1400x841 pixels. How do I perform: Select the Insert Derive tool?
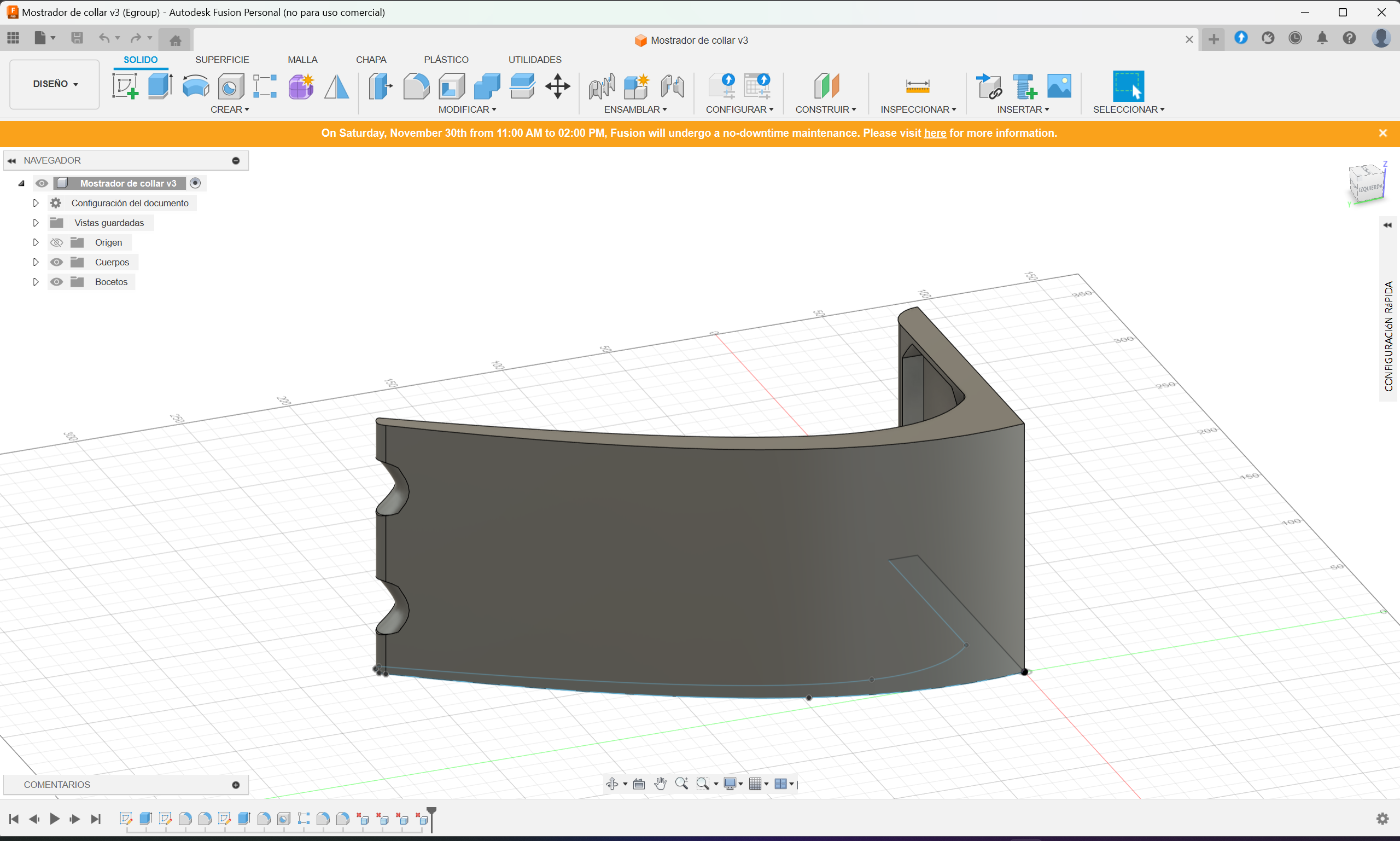989,86
